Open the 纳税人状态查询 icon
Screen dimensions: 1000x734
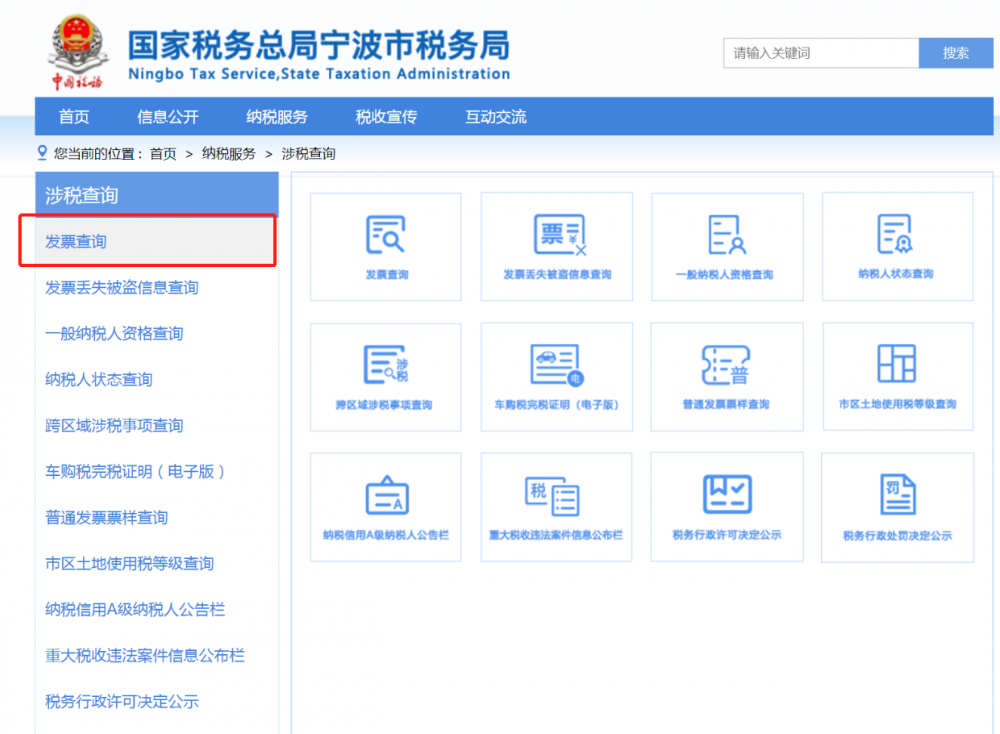(x=897, y=246)
